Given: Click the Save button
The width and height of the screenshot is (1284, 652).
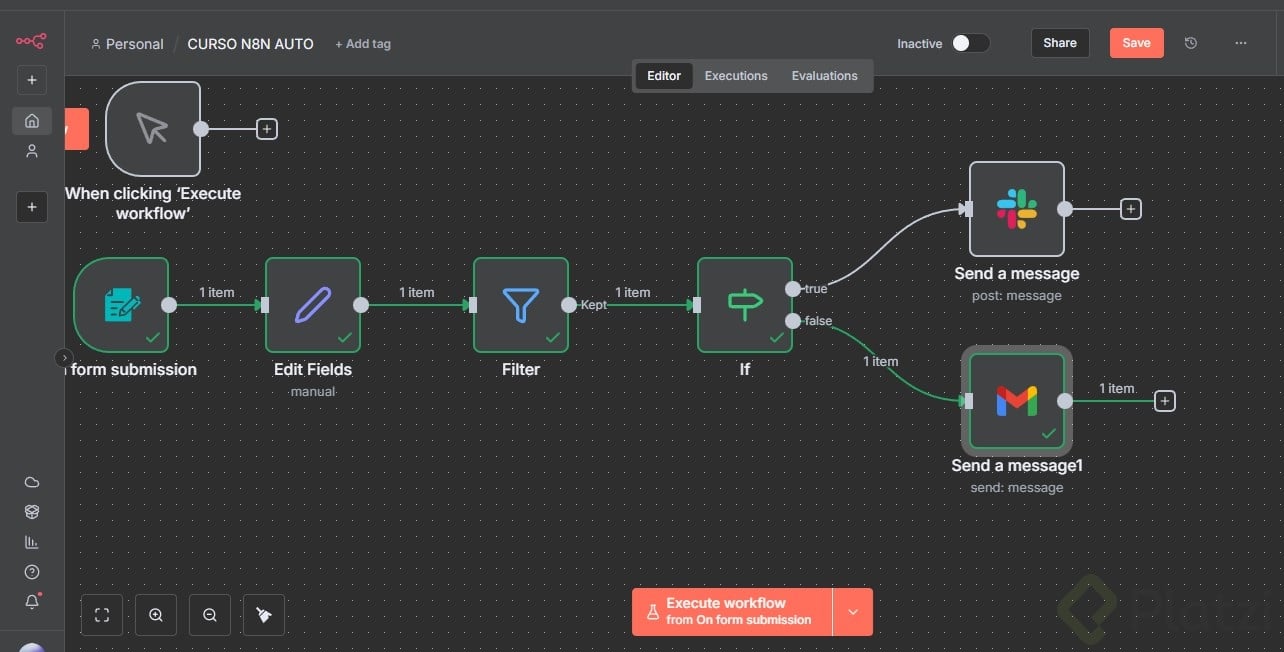Looking at the screenshot, I should point(1136,43).
